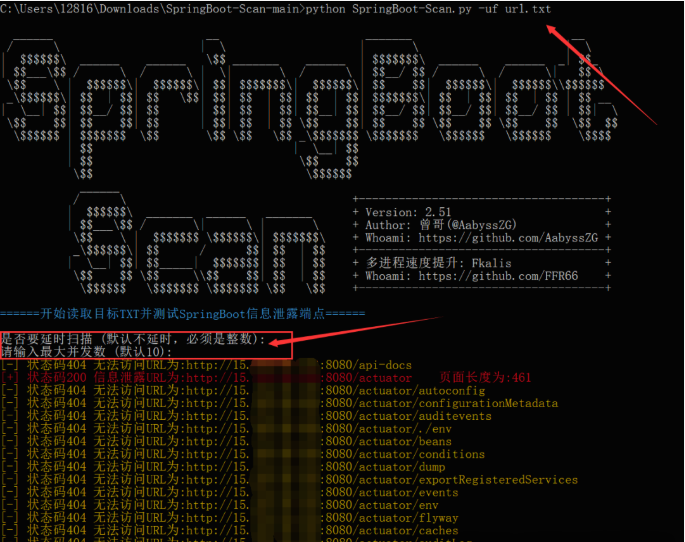Click the line ending in /actuator/auditevents
685x542 pixels.
pyautogui.click(x=246, y=416)
